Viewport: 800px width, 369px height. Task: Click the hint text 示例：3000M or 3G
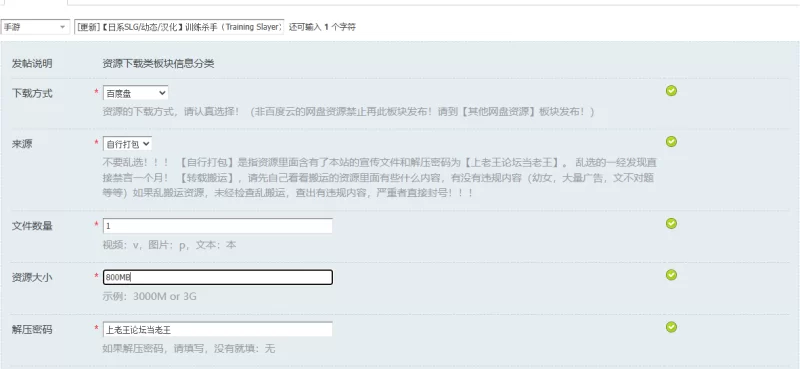149,296
